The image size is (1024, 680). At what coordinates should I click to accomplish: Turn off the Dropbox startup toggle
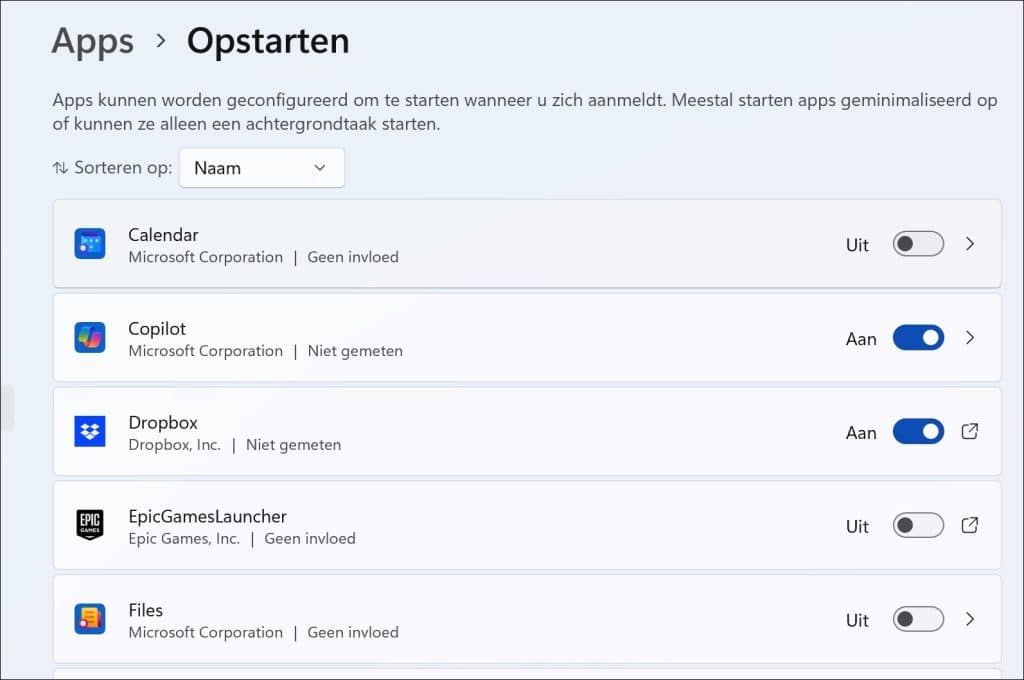[917, 431]
